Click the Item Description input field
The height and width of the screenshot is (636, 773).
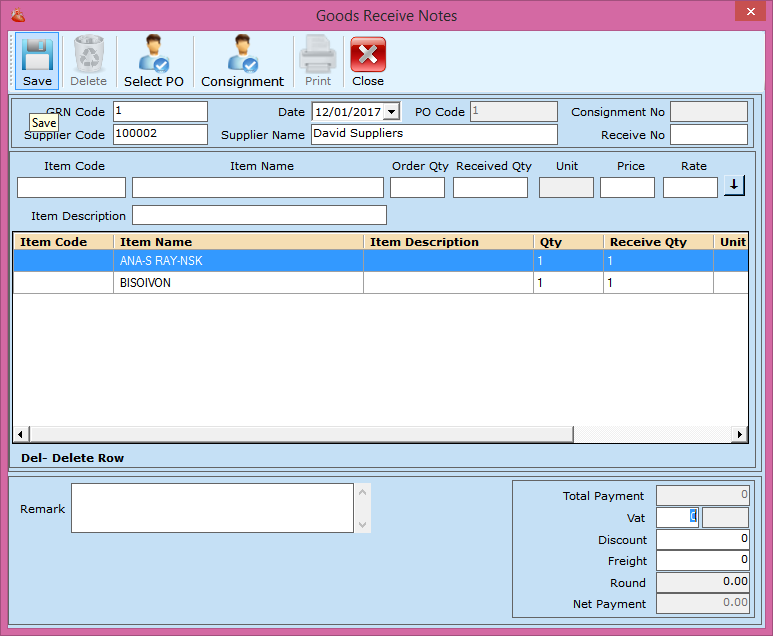(259, 216)
